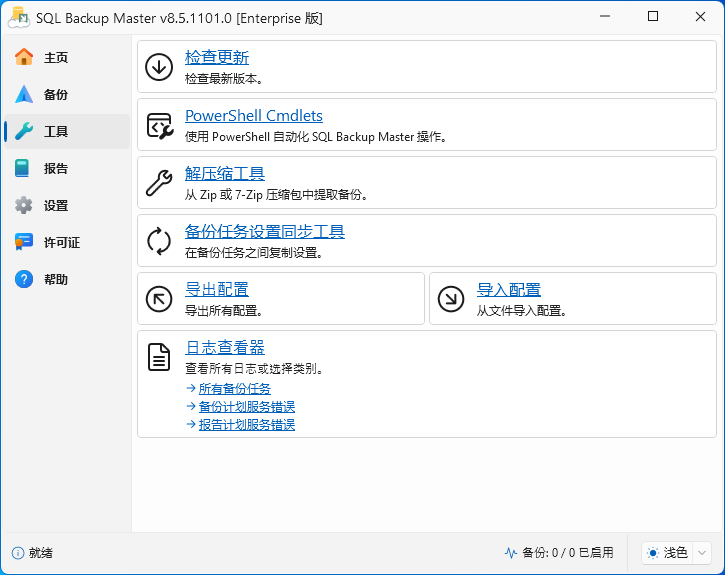Maximize the SQL Backup Master window
This screenshot has height=575, width=725.
coord(653,17)
